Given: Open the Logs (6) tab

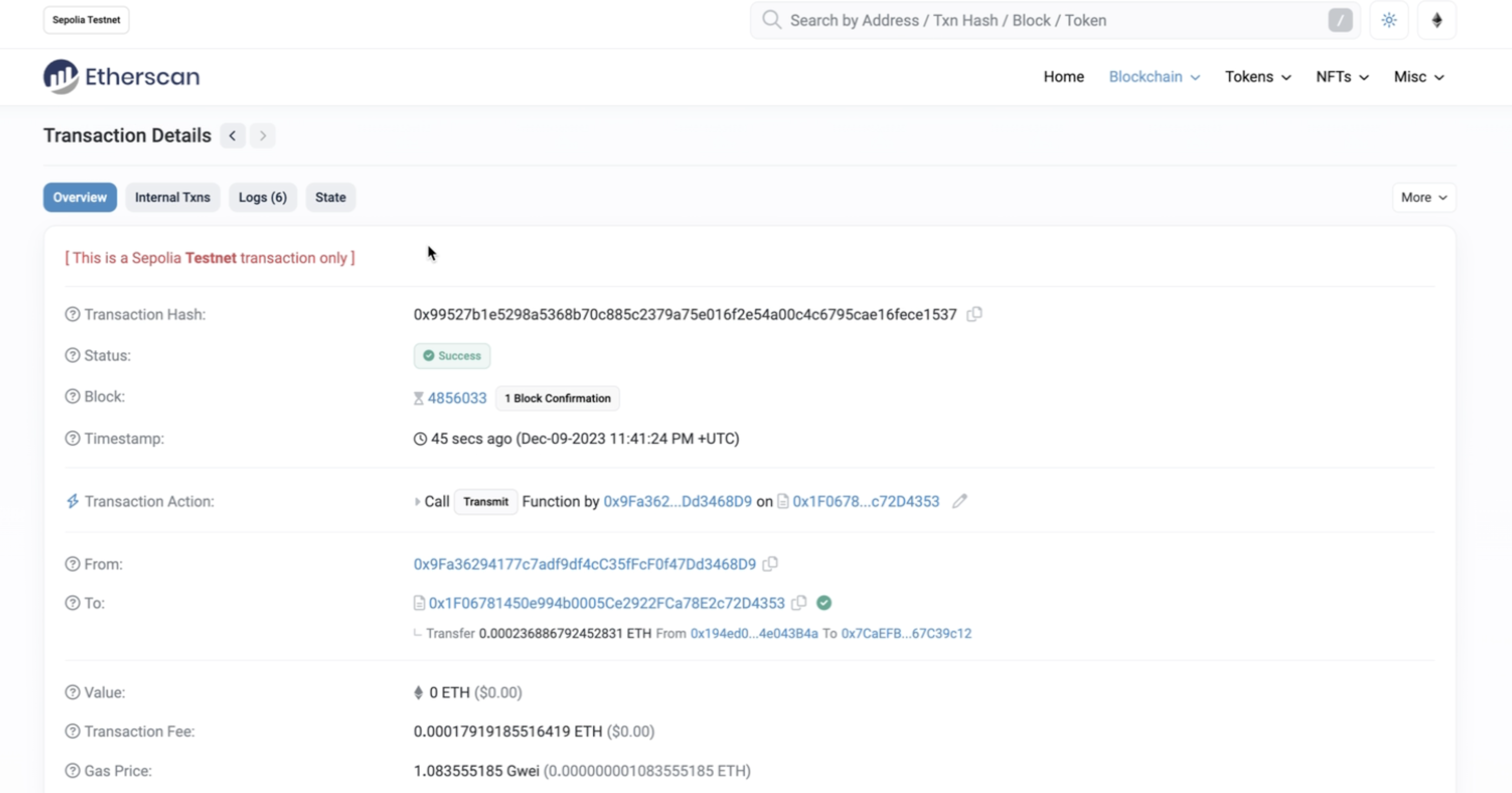Looking at the screenshot, I should (x=263, y=198).
